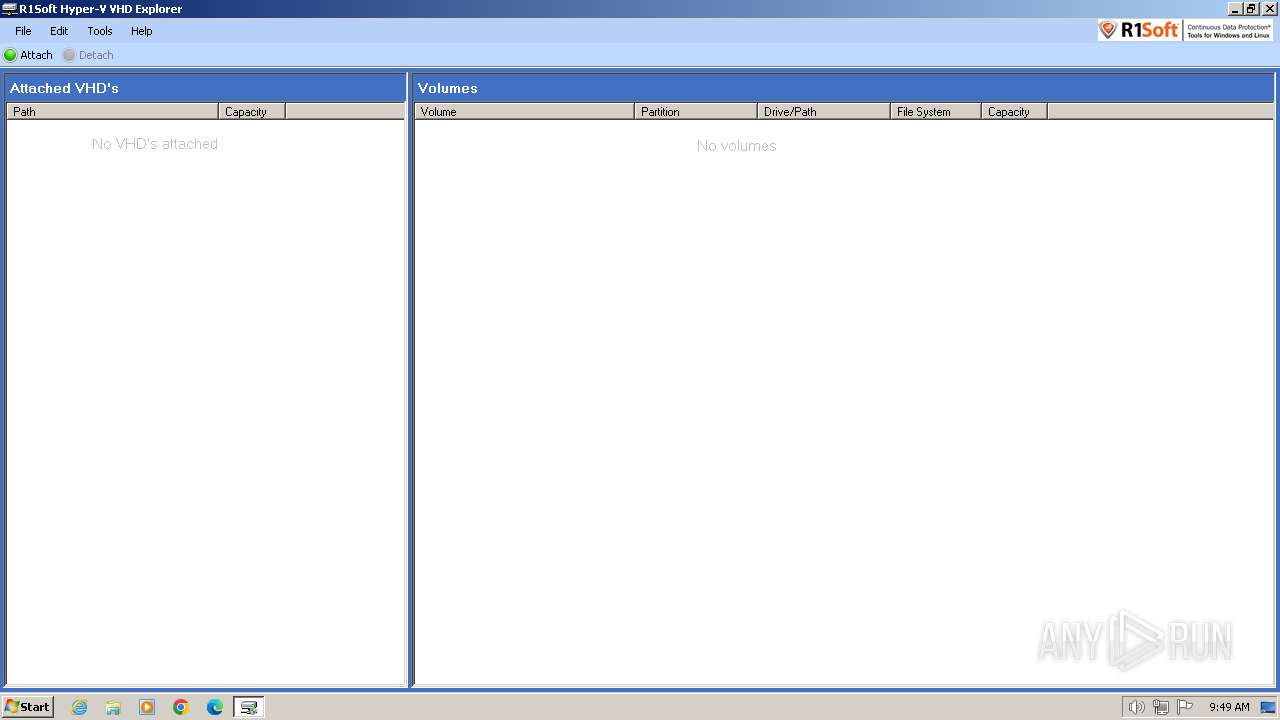Click the Drive/Path column header
The image size is (1280, 720).
(x=824, y=111)
